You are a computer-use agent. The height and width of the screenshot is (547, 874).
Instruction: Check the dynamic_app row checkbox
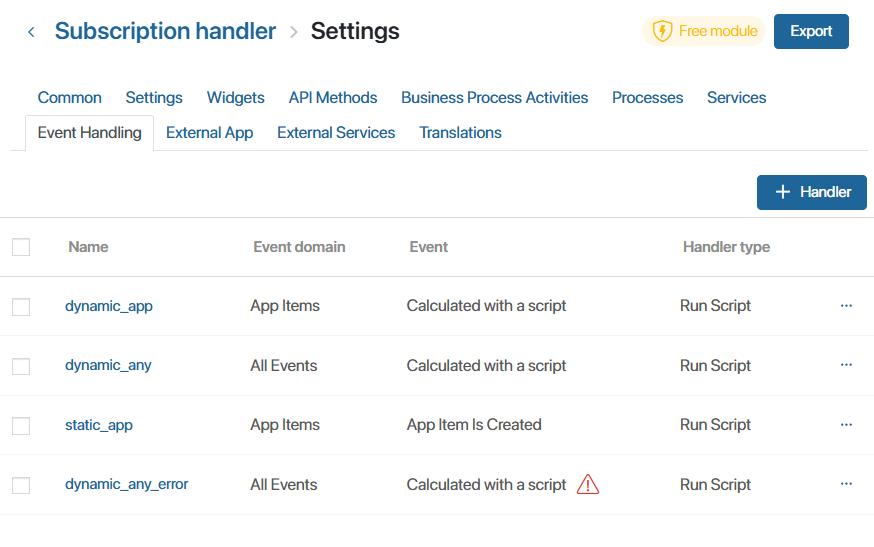click(21, 307)
